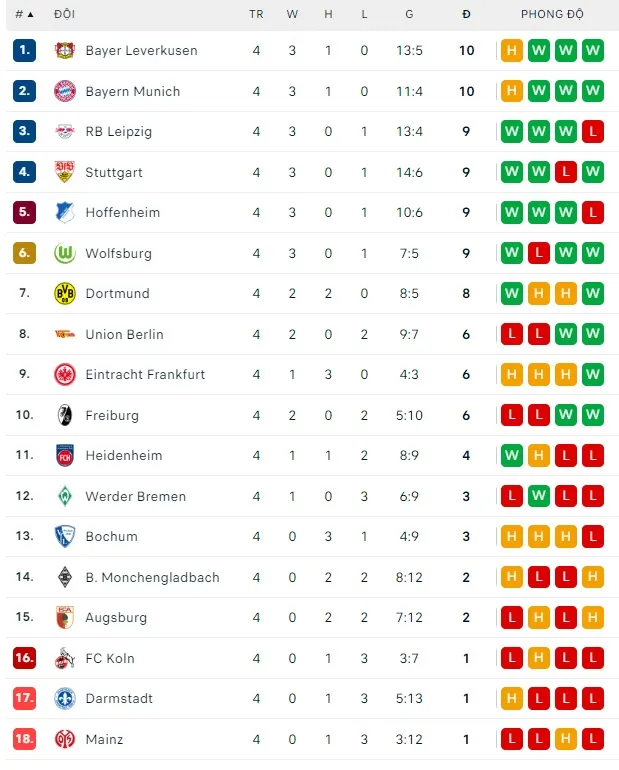This screenshot has width=619, height=770.
Task: Click the Mainz club logo
Action: [x=65, y=739]
